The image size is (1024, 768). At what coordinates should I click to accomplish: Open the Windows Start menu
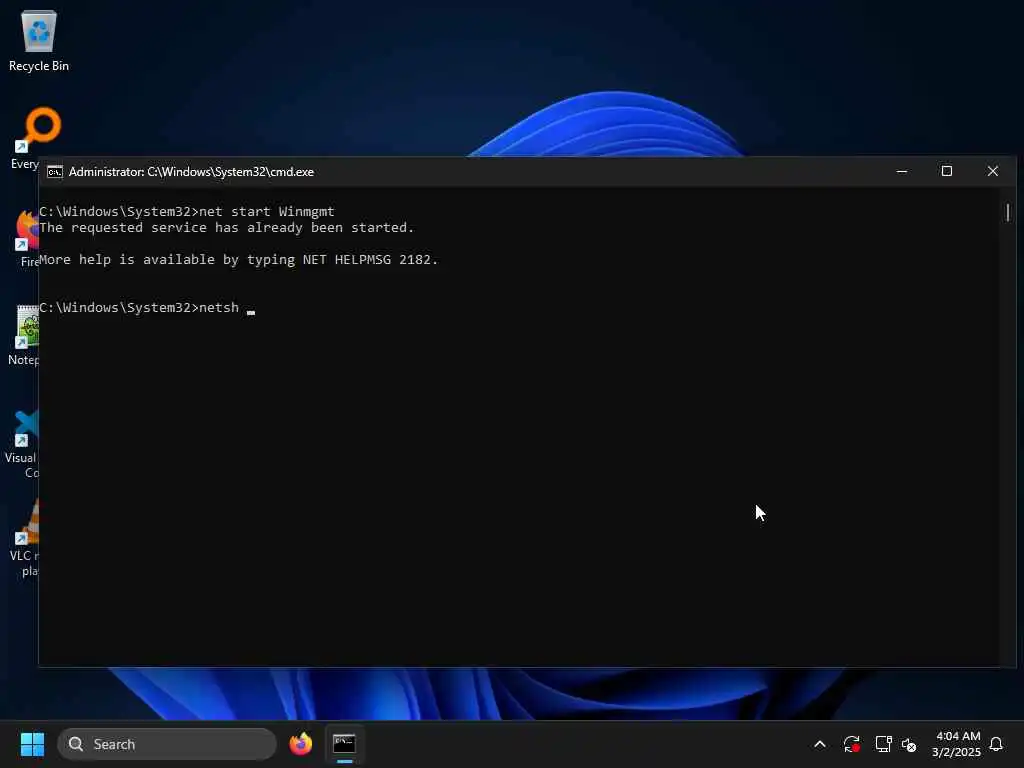(32, 744)
